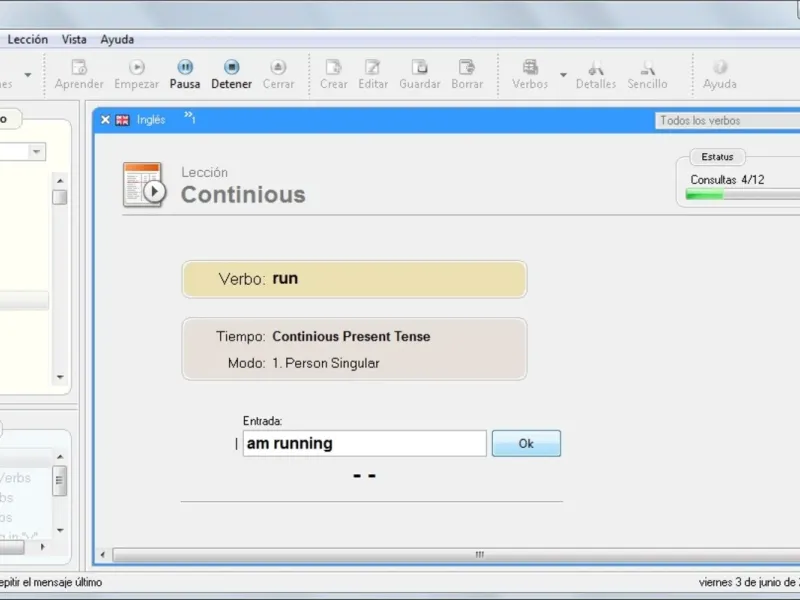Pause the lesson with Pausa

pyautogui.click(x=185, y=74)
